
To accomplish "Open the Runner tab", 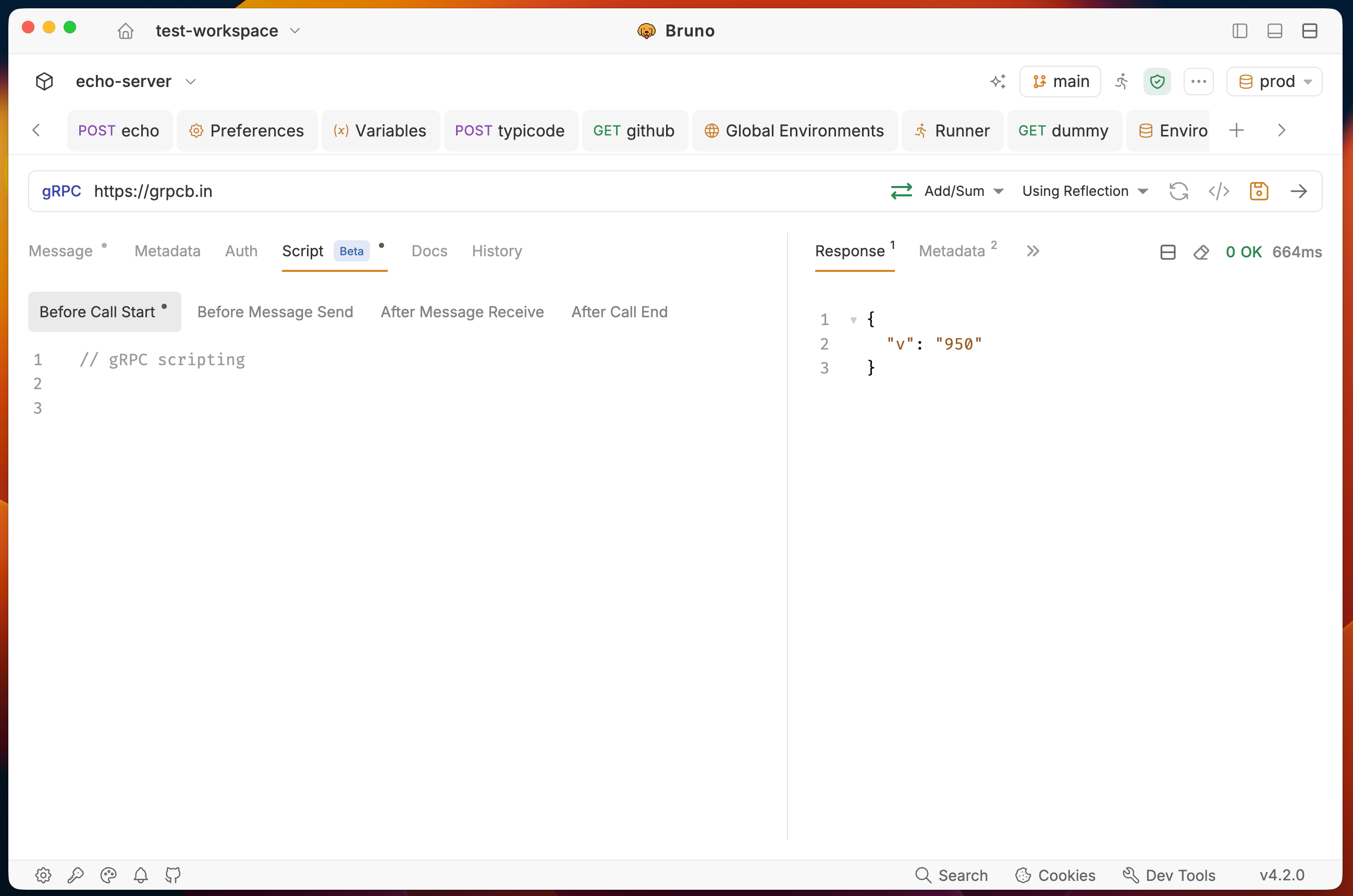I will click(x=952, y=131).
